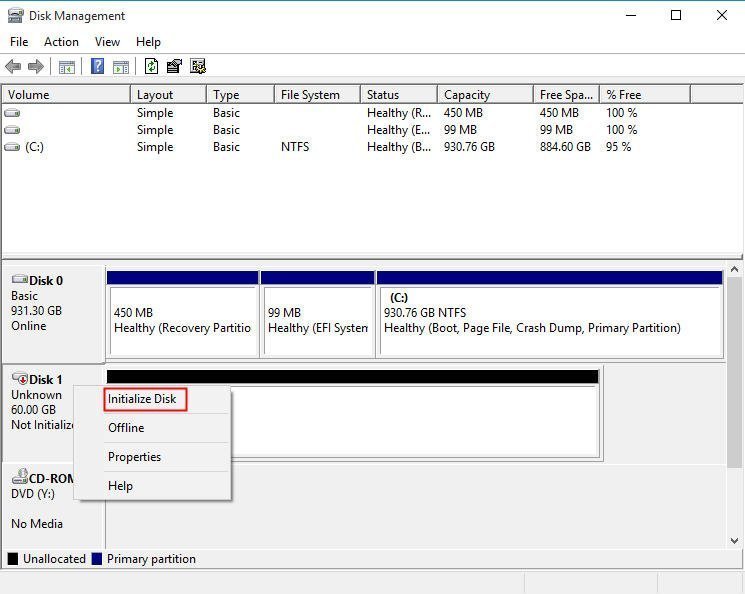Click the "931.30 GB" Disk 0 size text

pyautogui.click(x=36, y=311)
